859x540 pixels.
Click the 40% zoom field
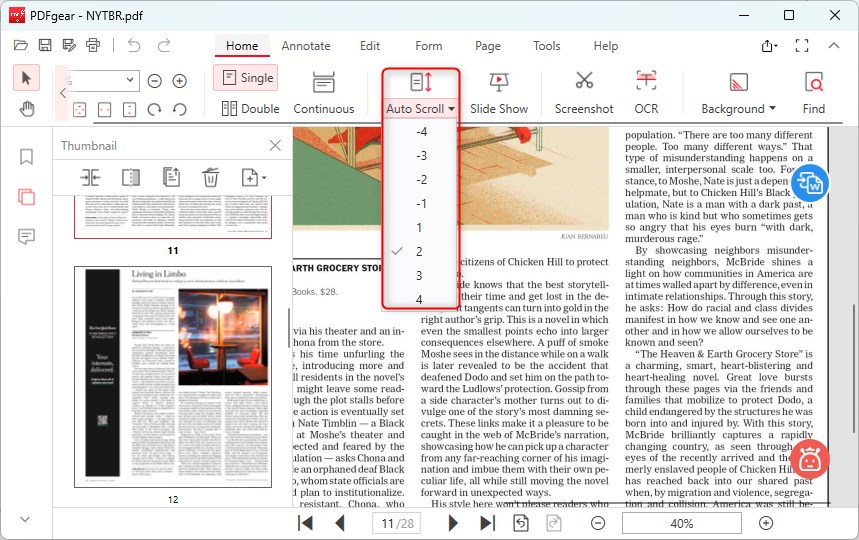pos(682,524)
